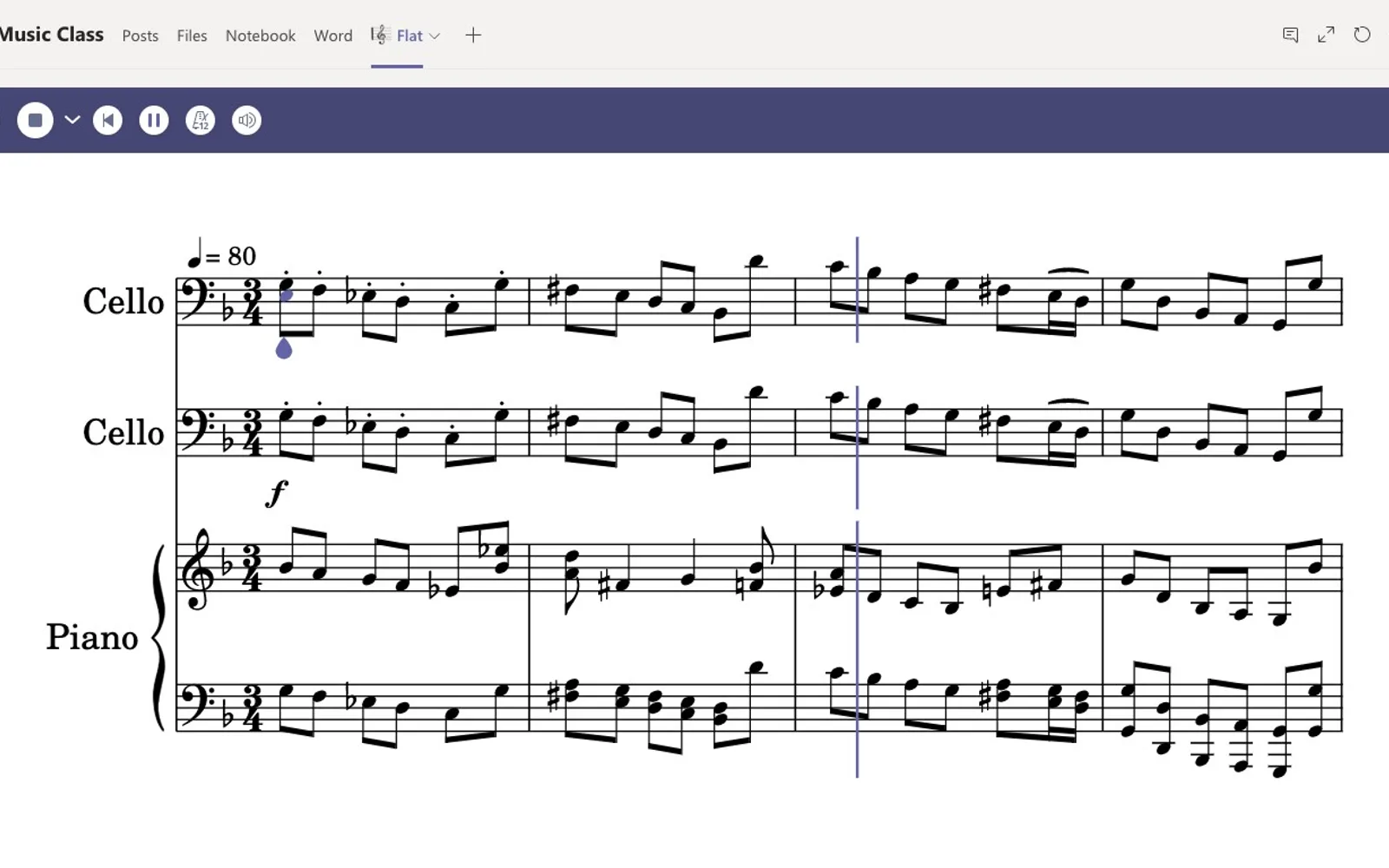This screenshot has height=868, width=1389.
Task: Open the tab conversation icon
Action: 1291,35
